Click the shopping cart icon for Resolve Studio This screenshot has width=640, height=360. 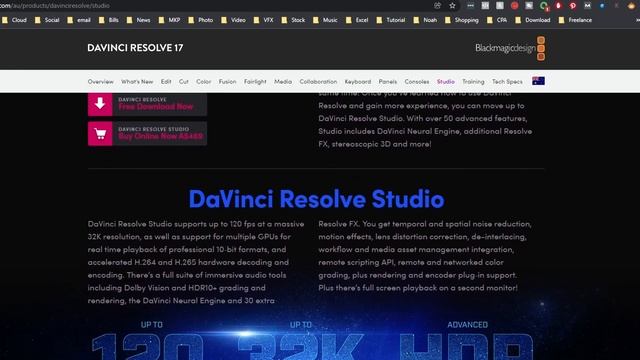pyautogui.click(x=100, y=133)
